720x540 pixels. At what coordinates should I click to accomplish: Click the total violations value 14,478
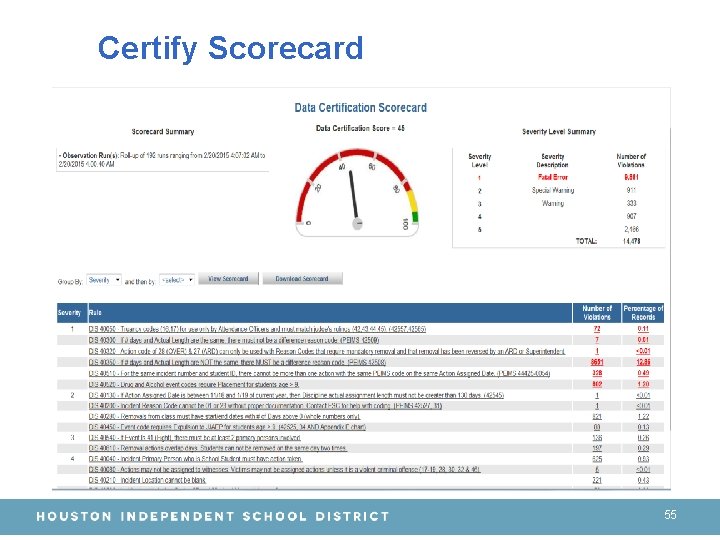[x=632, y=241]
